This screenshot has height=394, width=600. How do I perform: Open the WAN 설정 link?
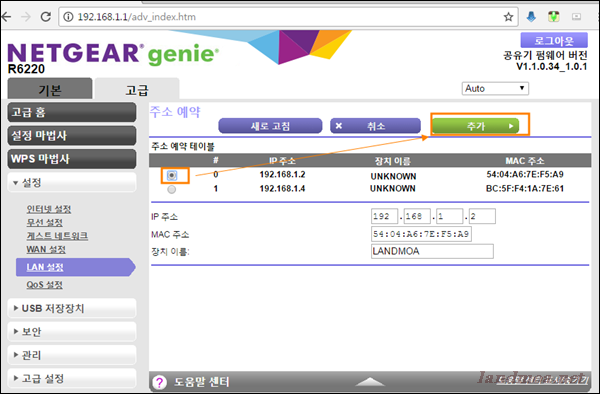[46, 249]
